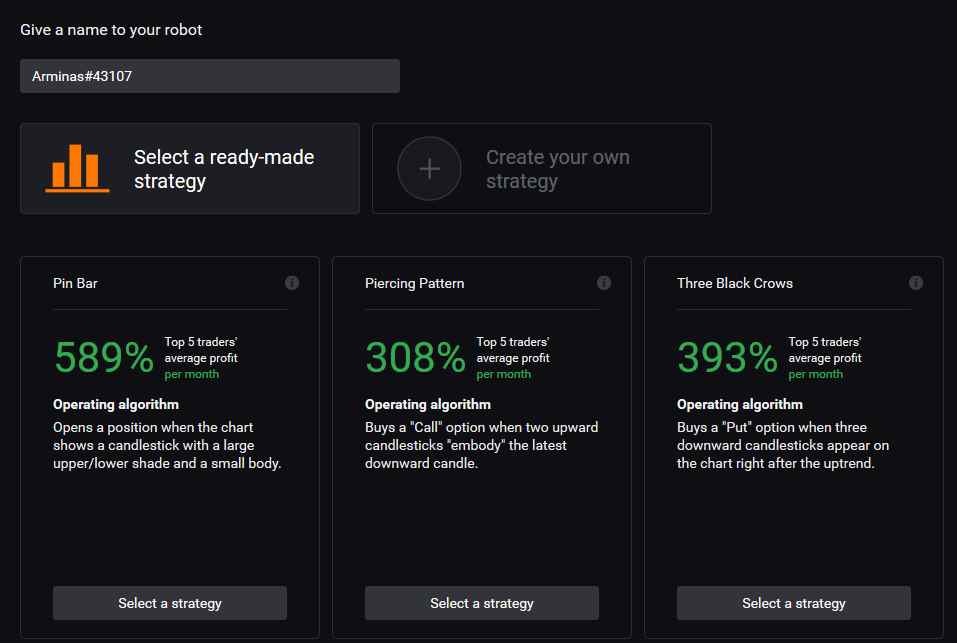Switch to Create your own strategy

pos(541,168)
